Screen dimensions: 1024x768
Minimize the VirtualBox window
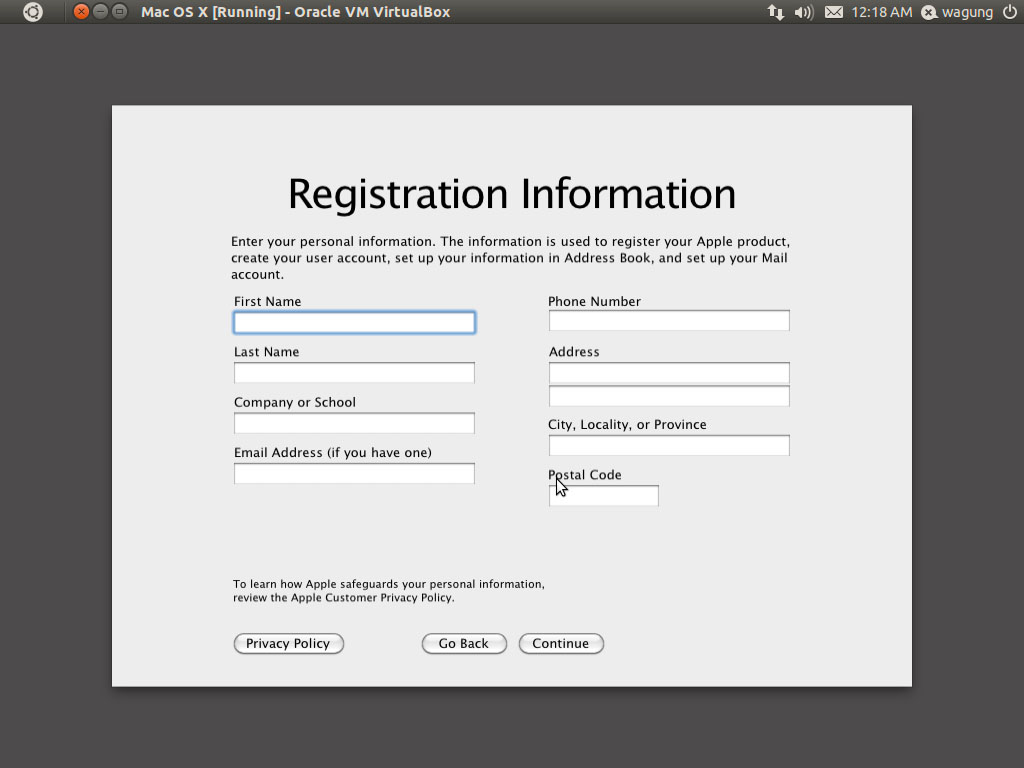point(100,12)
